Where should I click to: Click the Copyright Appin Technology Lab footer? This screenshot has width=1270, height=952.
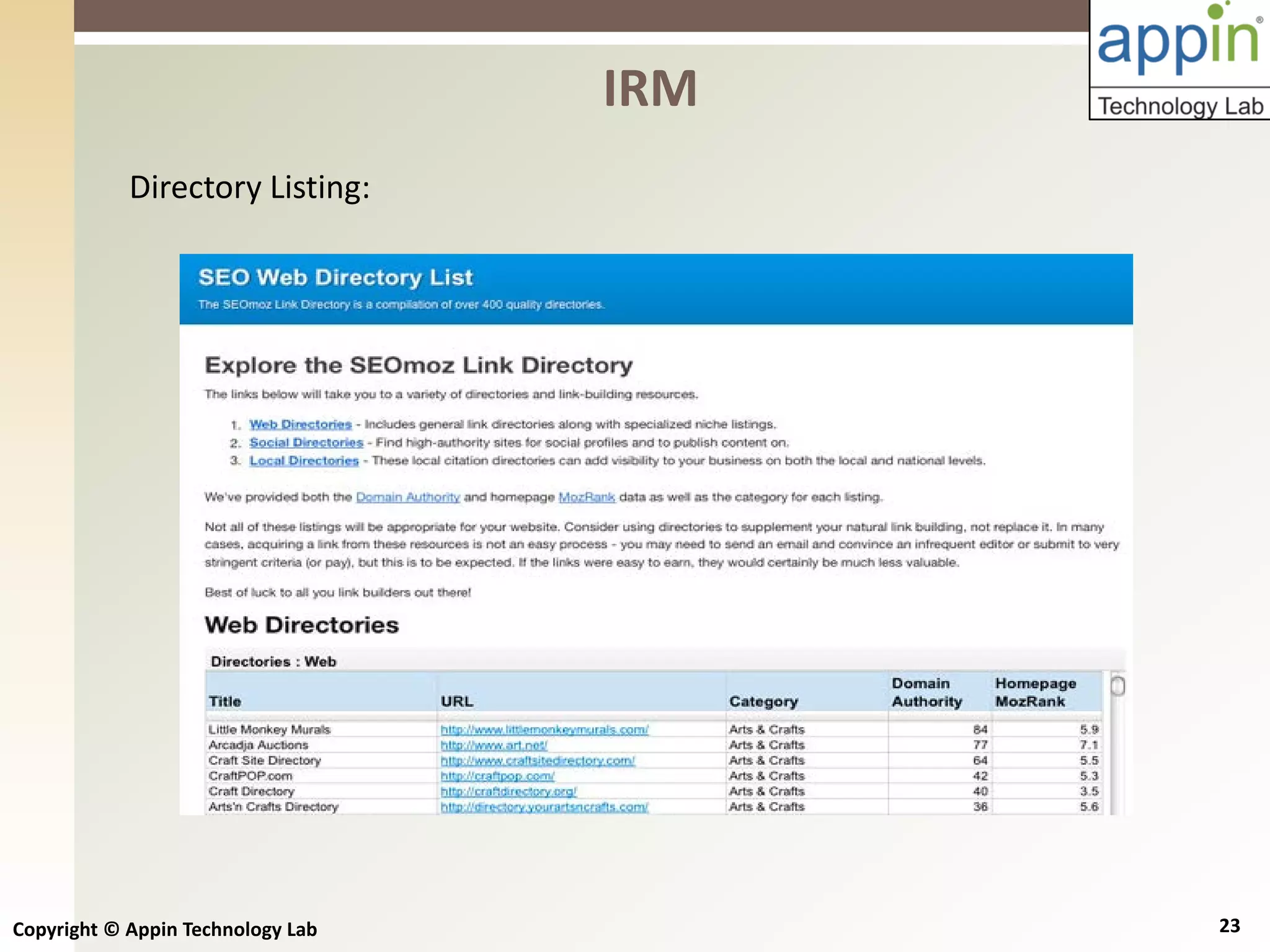click(165, 929)
